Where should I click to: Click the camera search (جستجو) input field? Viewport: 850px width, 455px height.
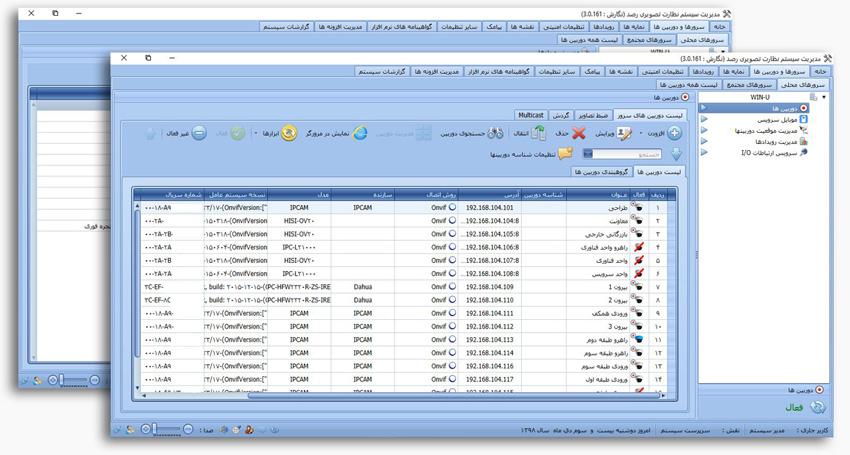[622, 155]
